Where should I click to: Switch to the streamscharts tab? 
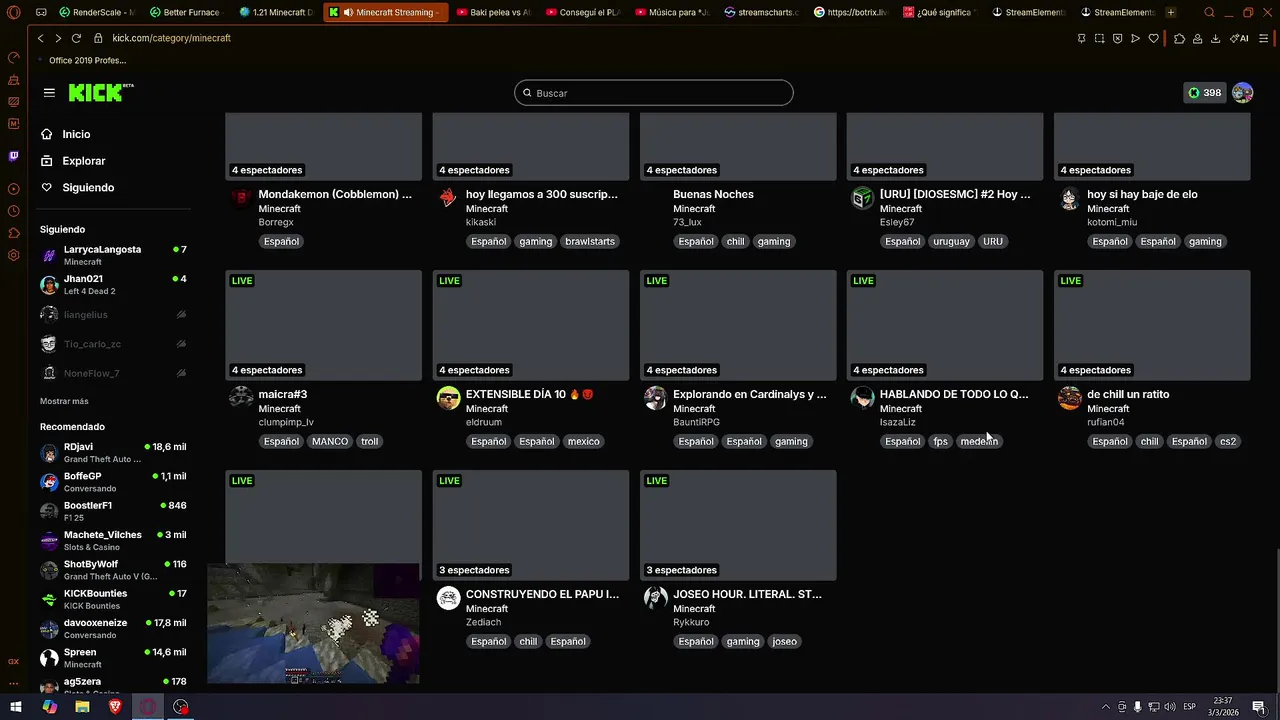click(x=761, y=12)
